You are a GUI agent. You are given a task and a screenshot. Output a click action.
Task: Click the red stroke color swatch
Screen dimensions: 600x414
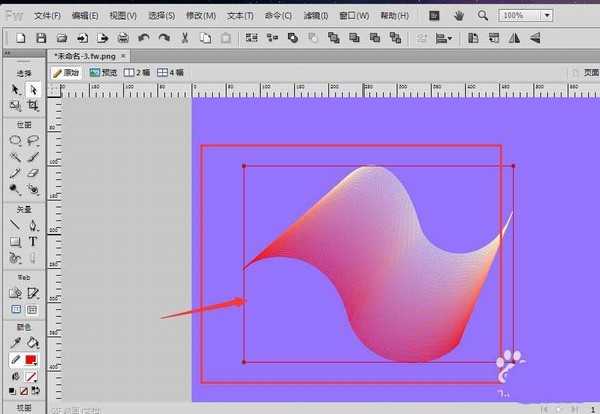point(32,360)
